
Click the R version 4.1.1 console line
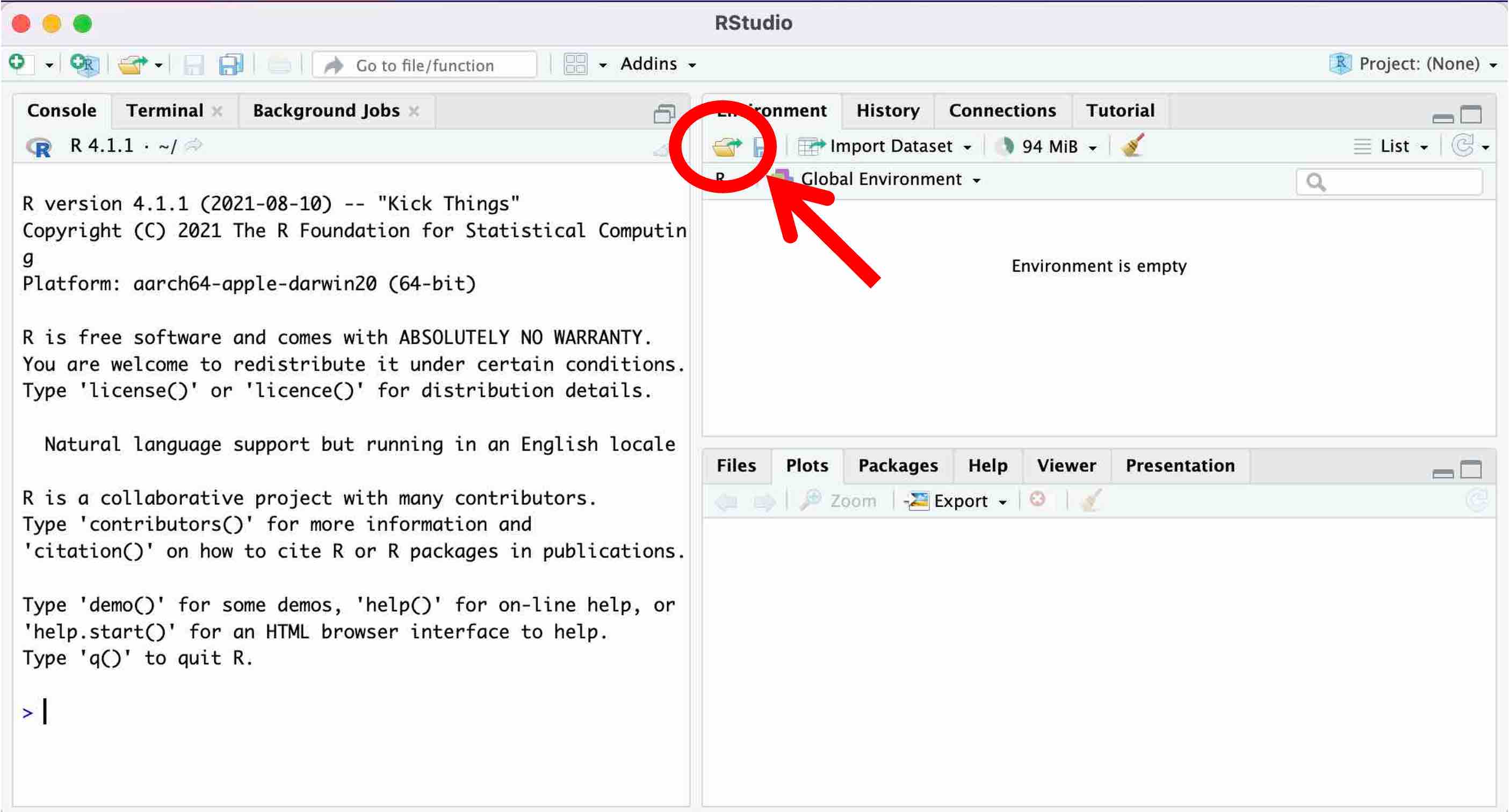271,203
